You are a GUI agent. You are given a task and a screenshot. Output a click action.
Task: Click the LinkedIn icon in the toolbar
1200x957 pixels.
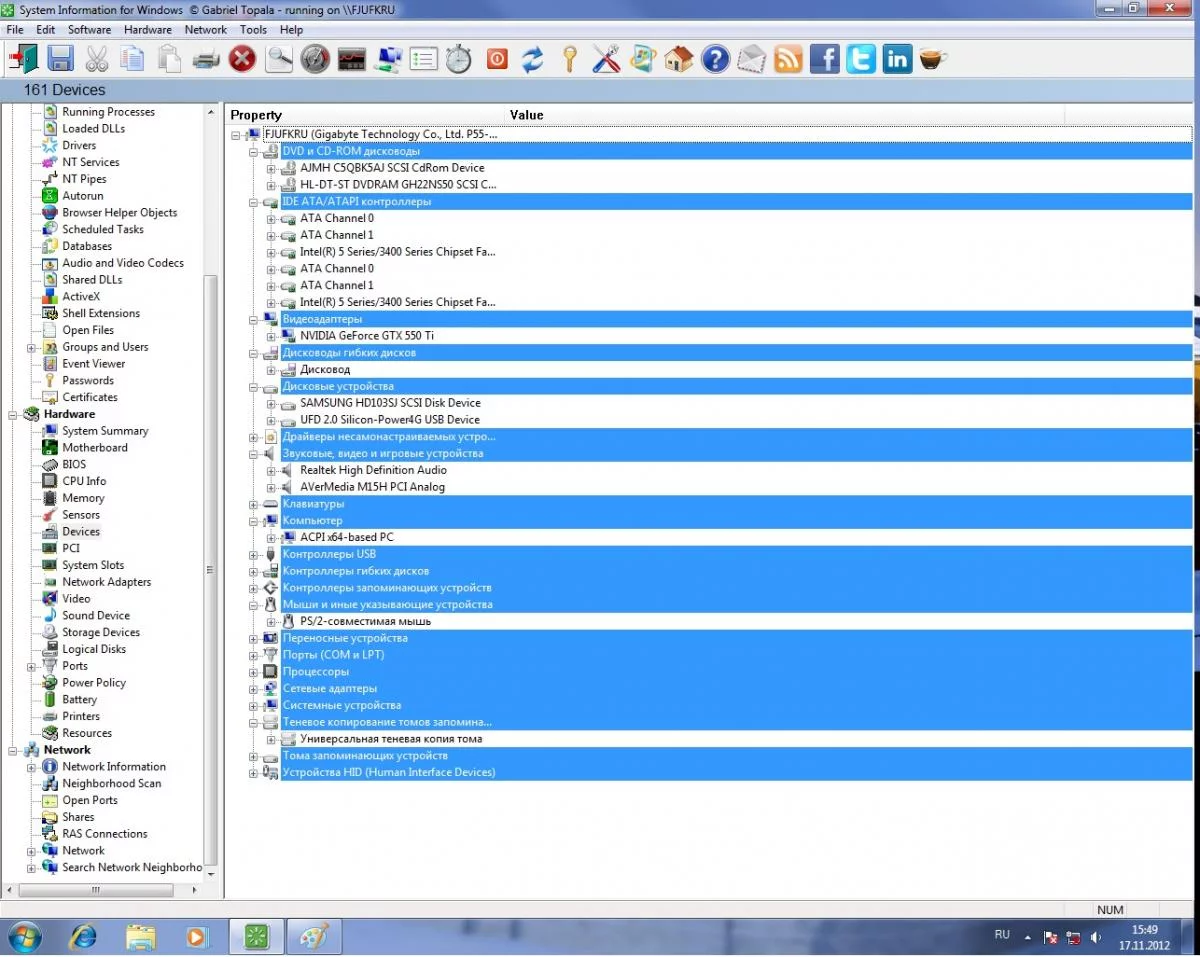897,59
